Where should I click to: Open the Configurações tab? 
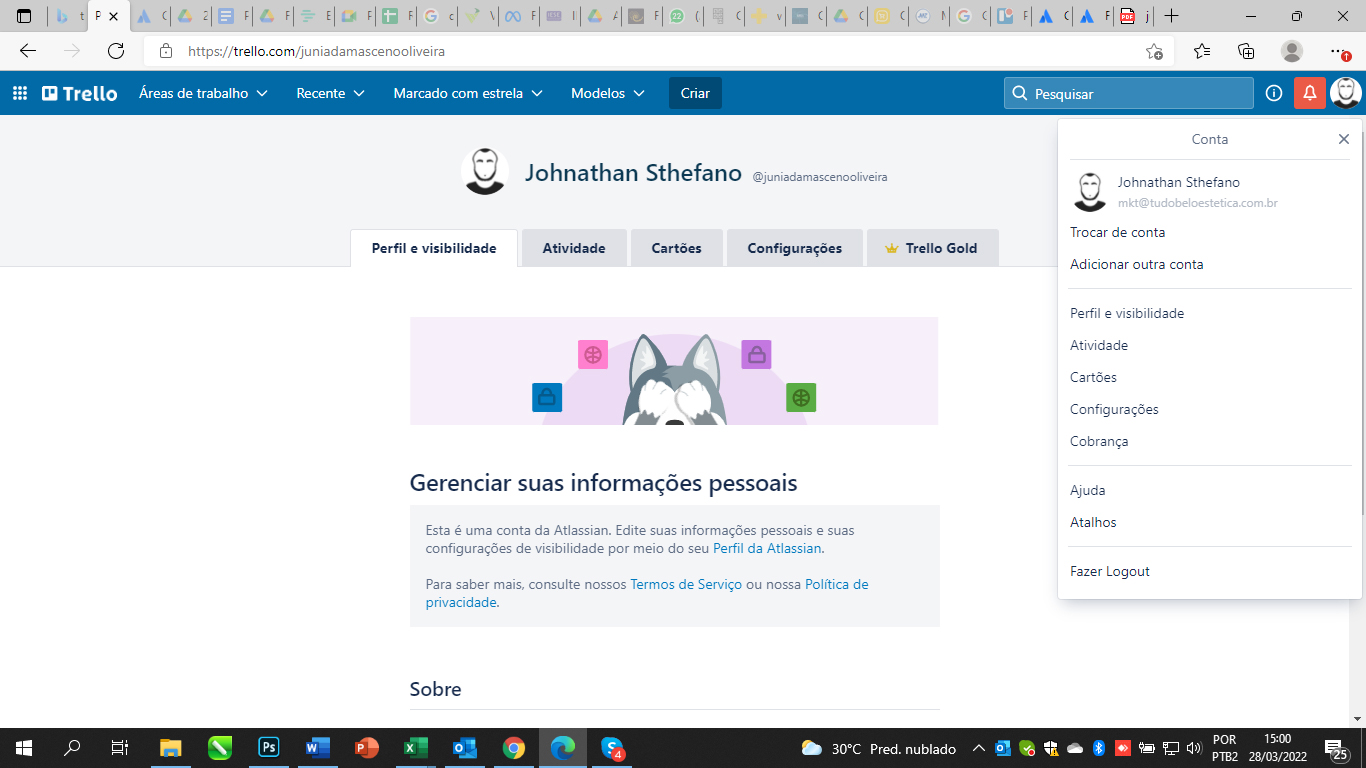click(x=795, y=248)
